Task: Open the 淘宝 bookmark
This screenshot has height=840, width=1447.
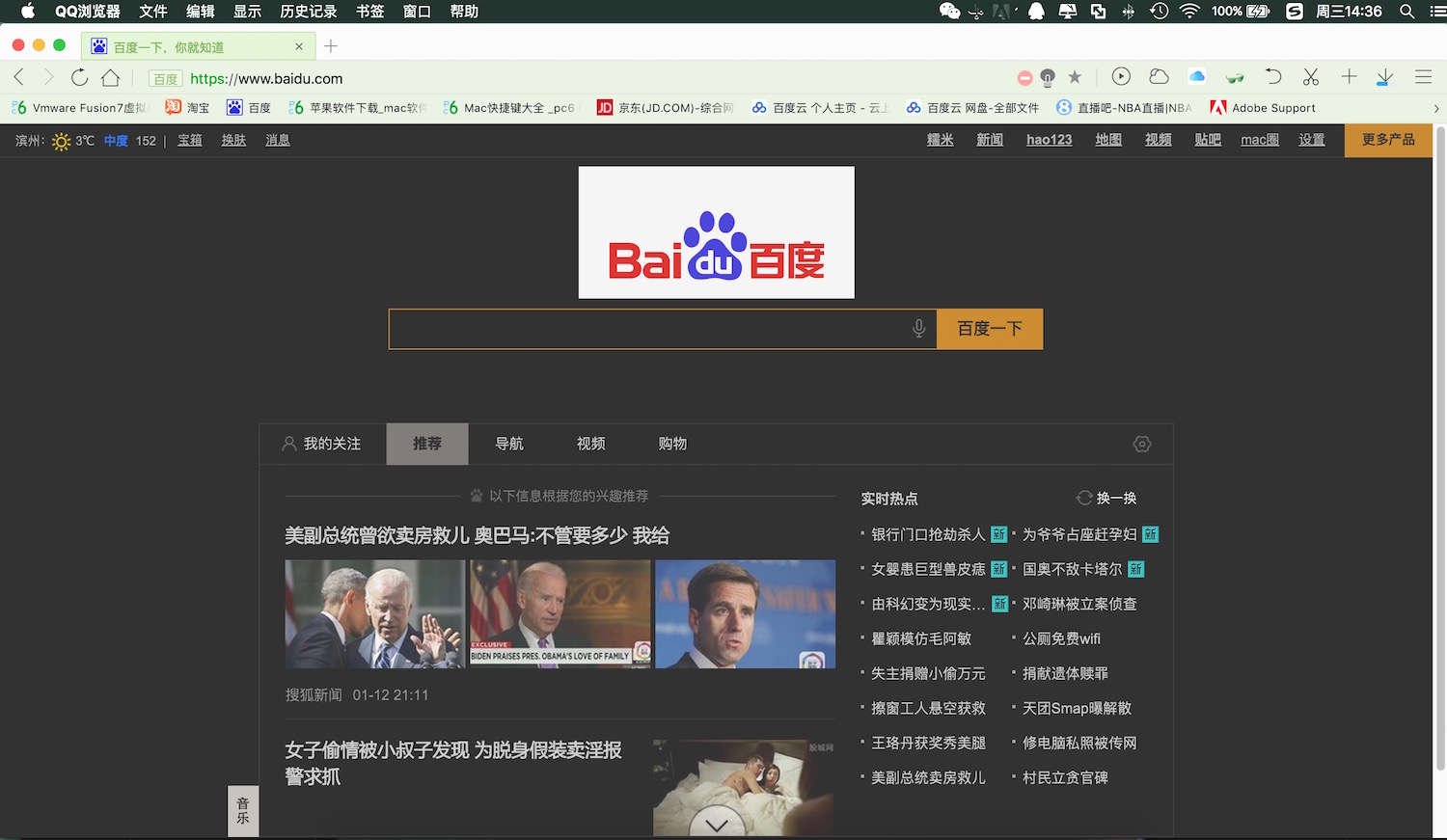Action: 187,108
